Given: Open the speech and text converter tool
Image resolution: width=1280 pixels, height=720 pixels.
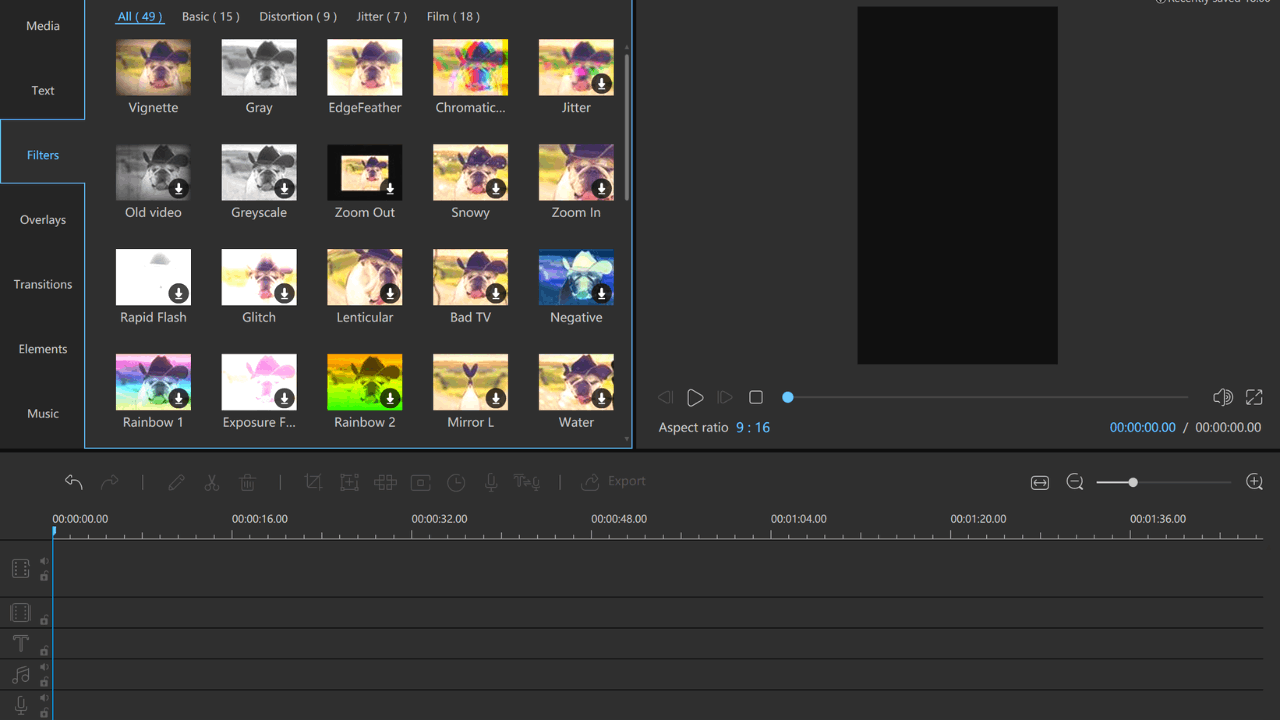Looking at the screenshot, I should point(527,482).
